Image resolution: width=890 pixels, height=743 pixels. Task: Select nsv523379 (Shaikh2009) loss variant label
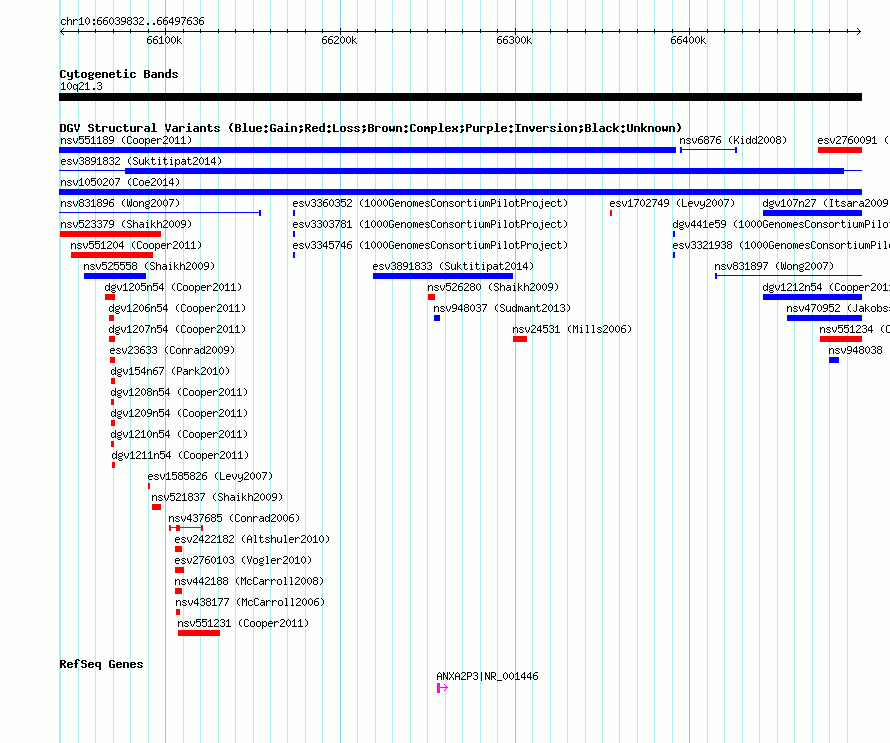click(126, 224)
